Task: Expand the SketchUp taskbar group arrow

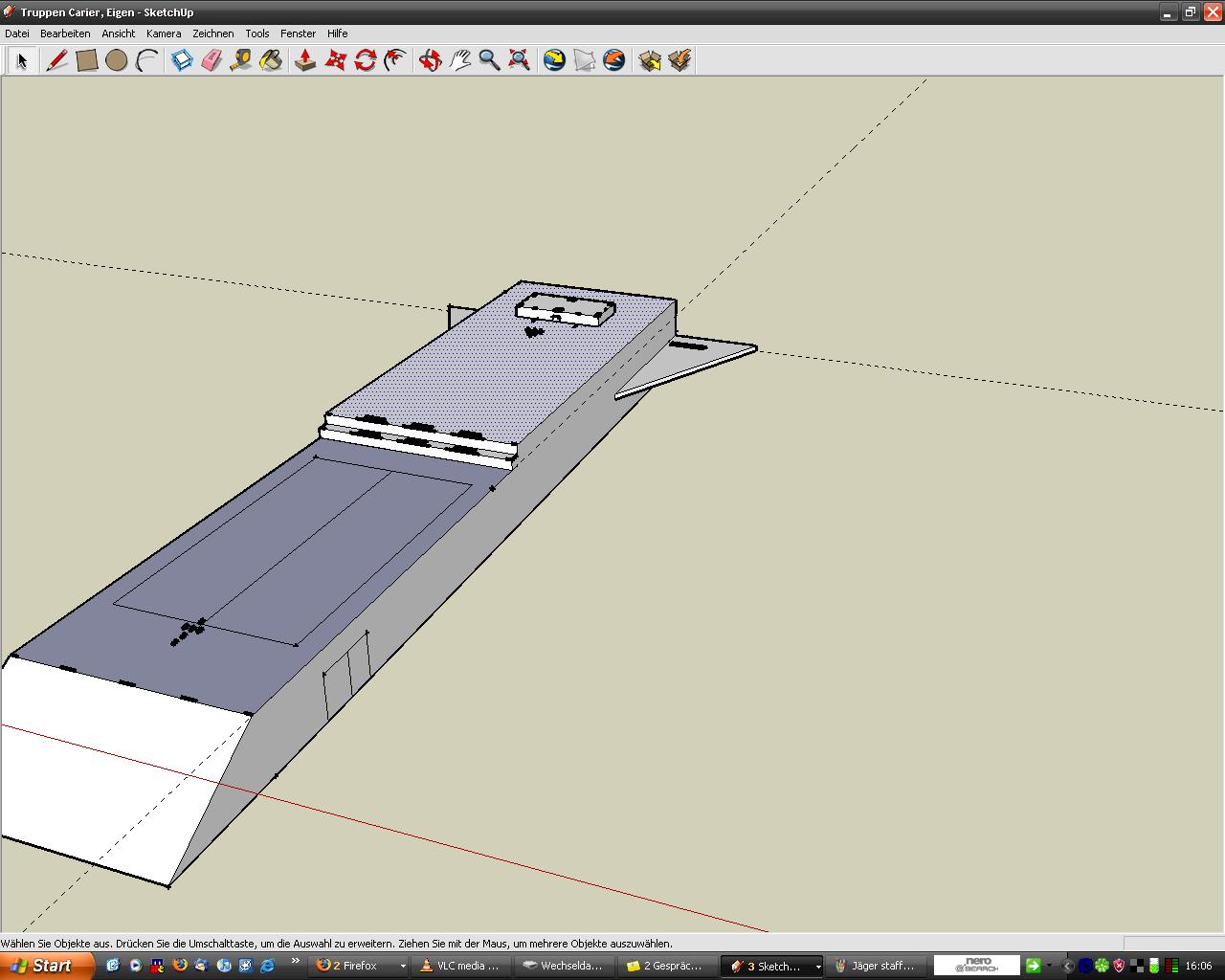Action: tap(817, 967)
